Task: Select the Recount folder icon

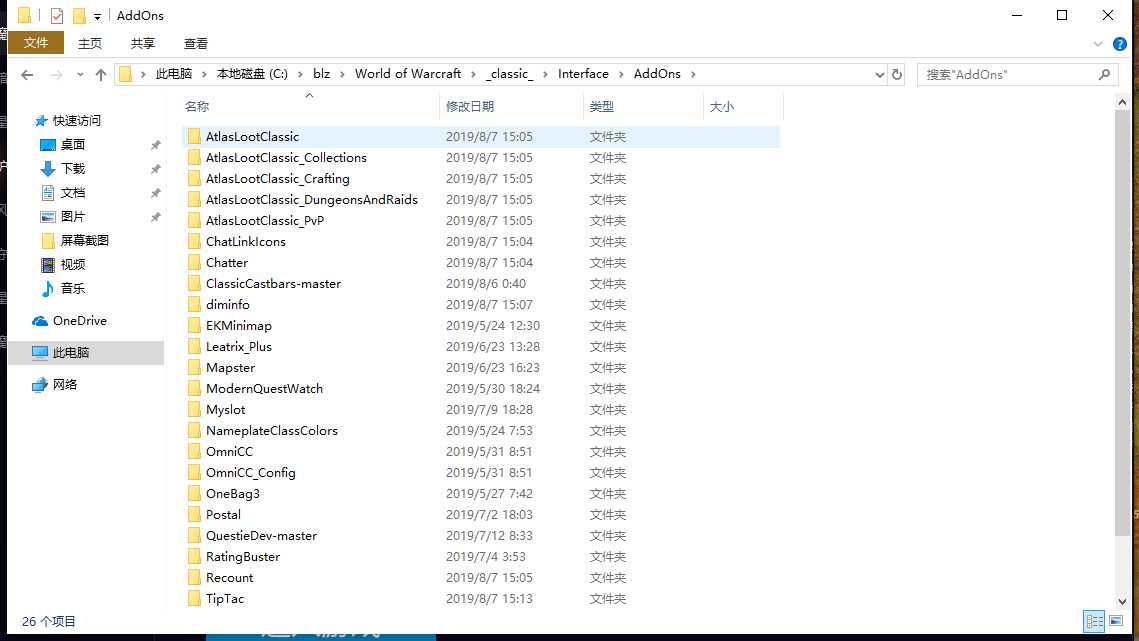Action: point(194,578)
